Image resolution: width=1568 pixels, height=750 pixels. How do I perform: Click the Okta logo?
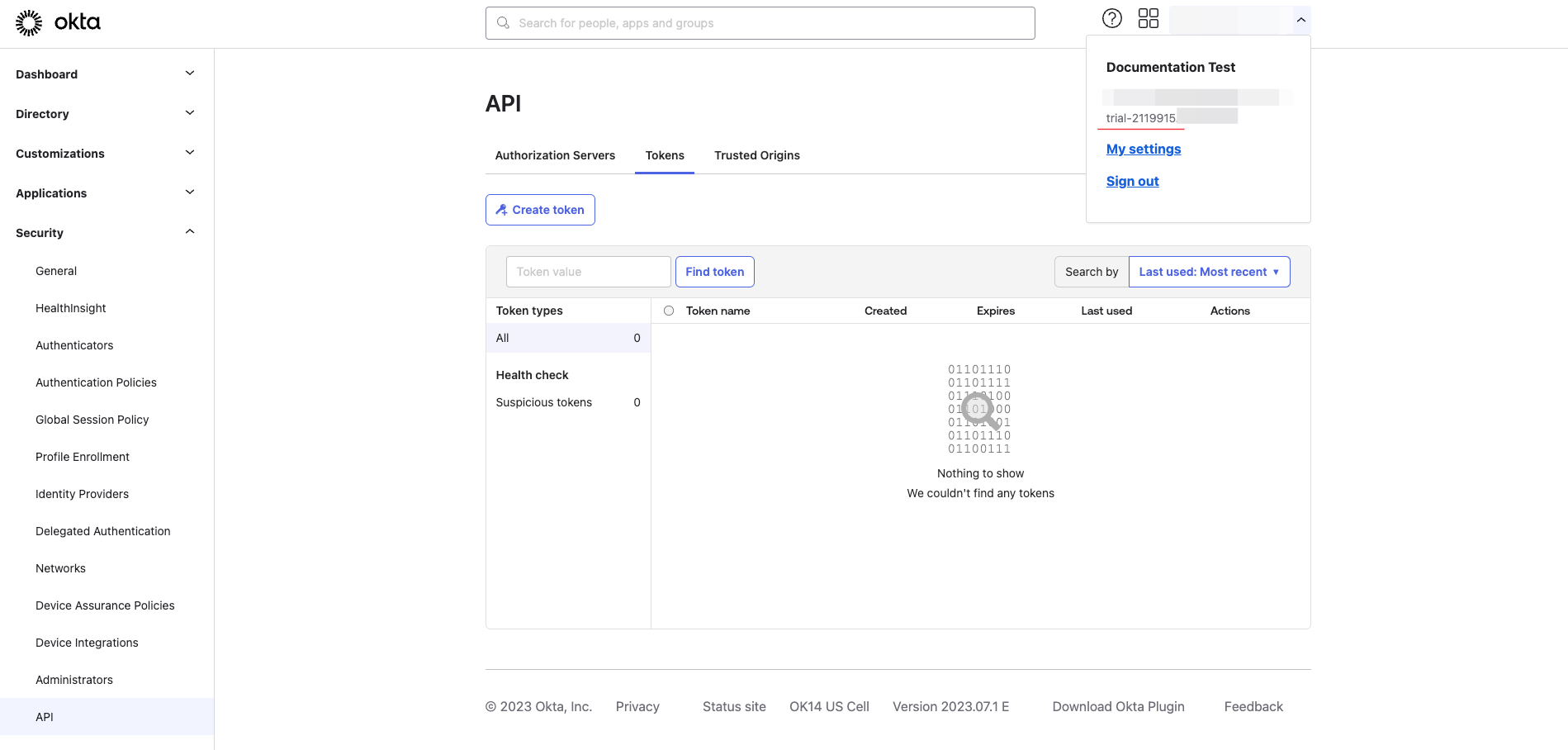[x=58, y=22]
